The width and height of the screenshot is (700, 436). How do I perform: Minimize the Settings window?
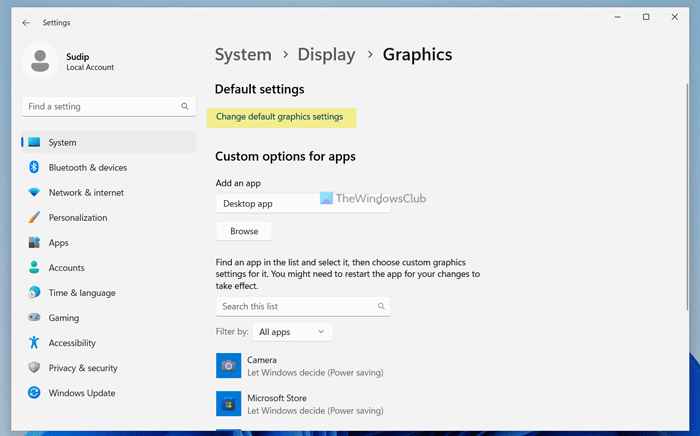(617, 17)
